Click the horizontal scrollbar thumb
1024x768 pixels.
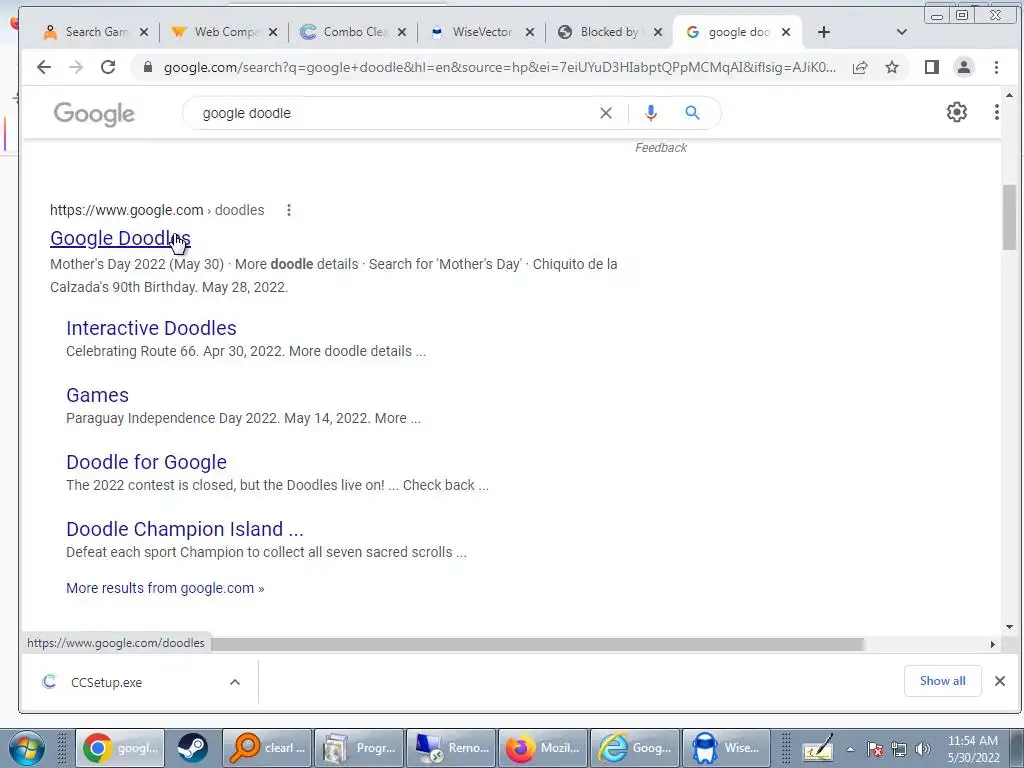(x=538, y=645)
